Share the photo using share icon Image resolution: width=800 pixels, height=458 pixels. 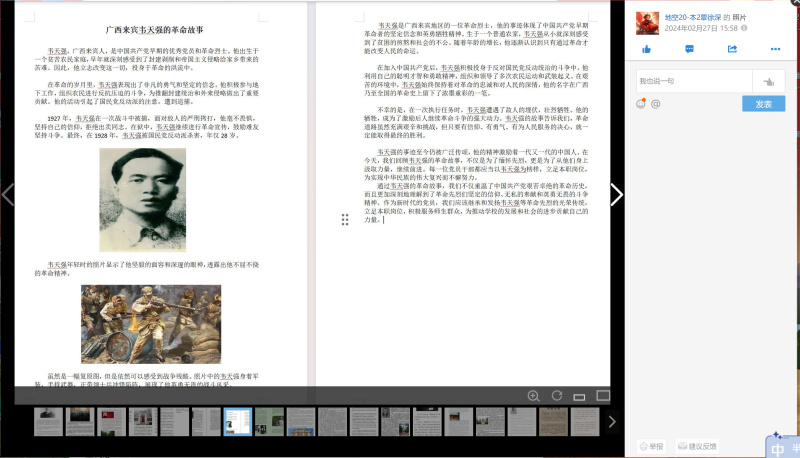coord(733,49)
